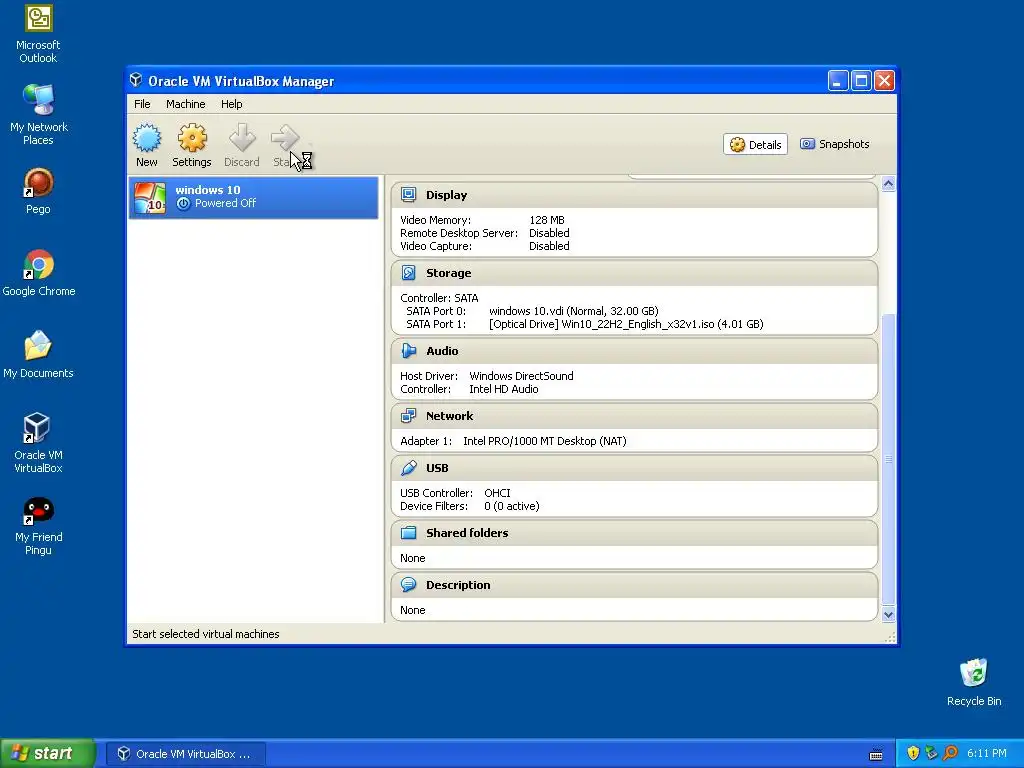Viewport: 1024px width, 768px height.
Task: Click the New virtual machine toolbar icon
Action: [x=147, y=138]
